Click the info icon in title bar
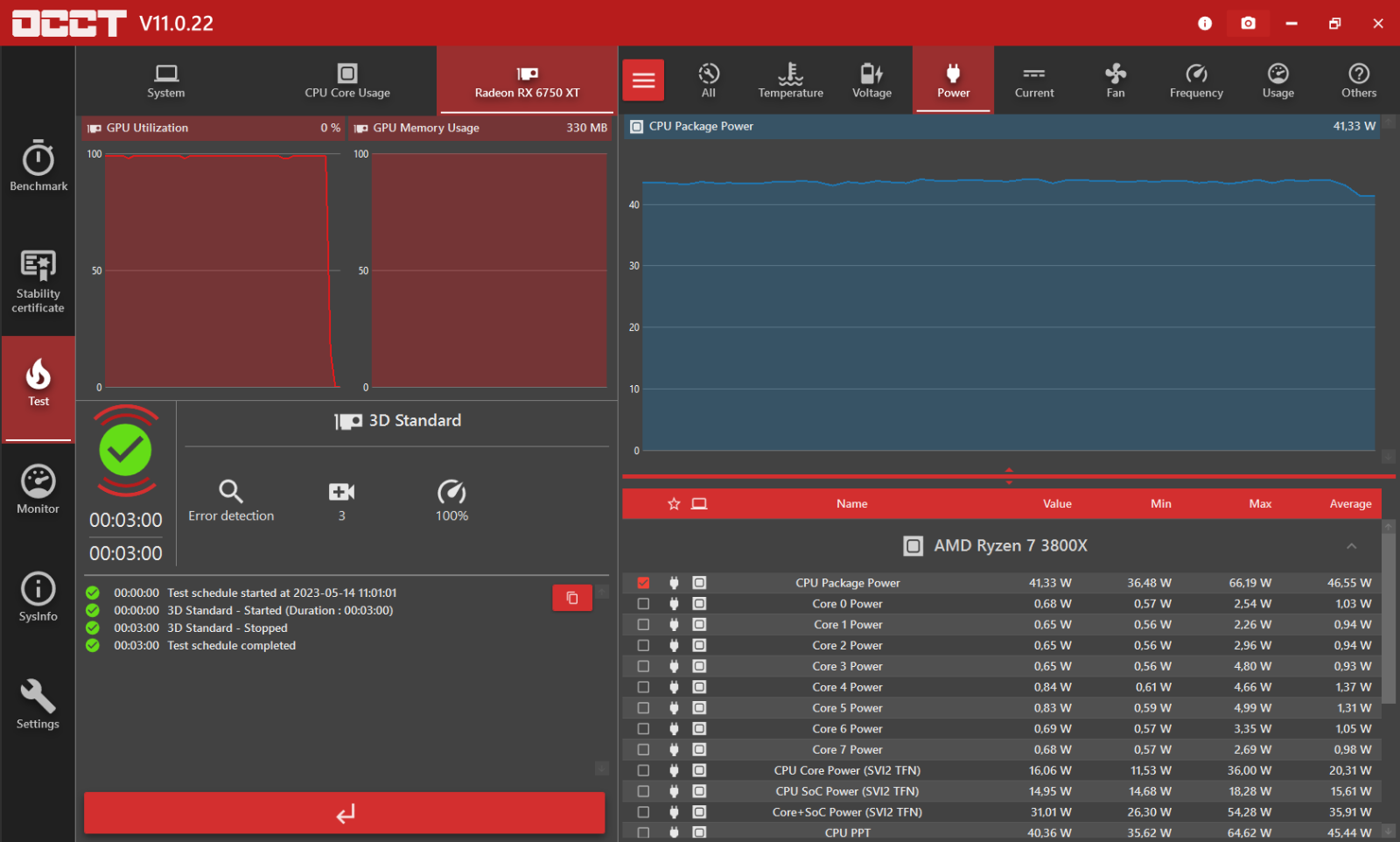This screenshot has width=1400, height=842. point(1205,24)
